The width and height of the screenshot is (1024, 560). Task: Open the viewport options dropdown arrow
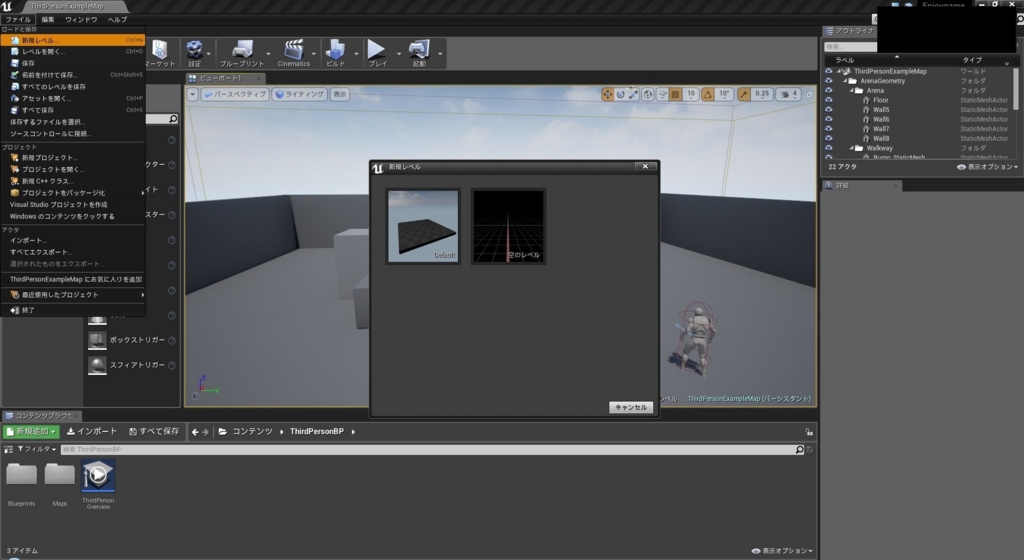(193, 95)
